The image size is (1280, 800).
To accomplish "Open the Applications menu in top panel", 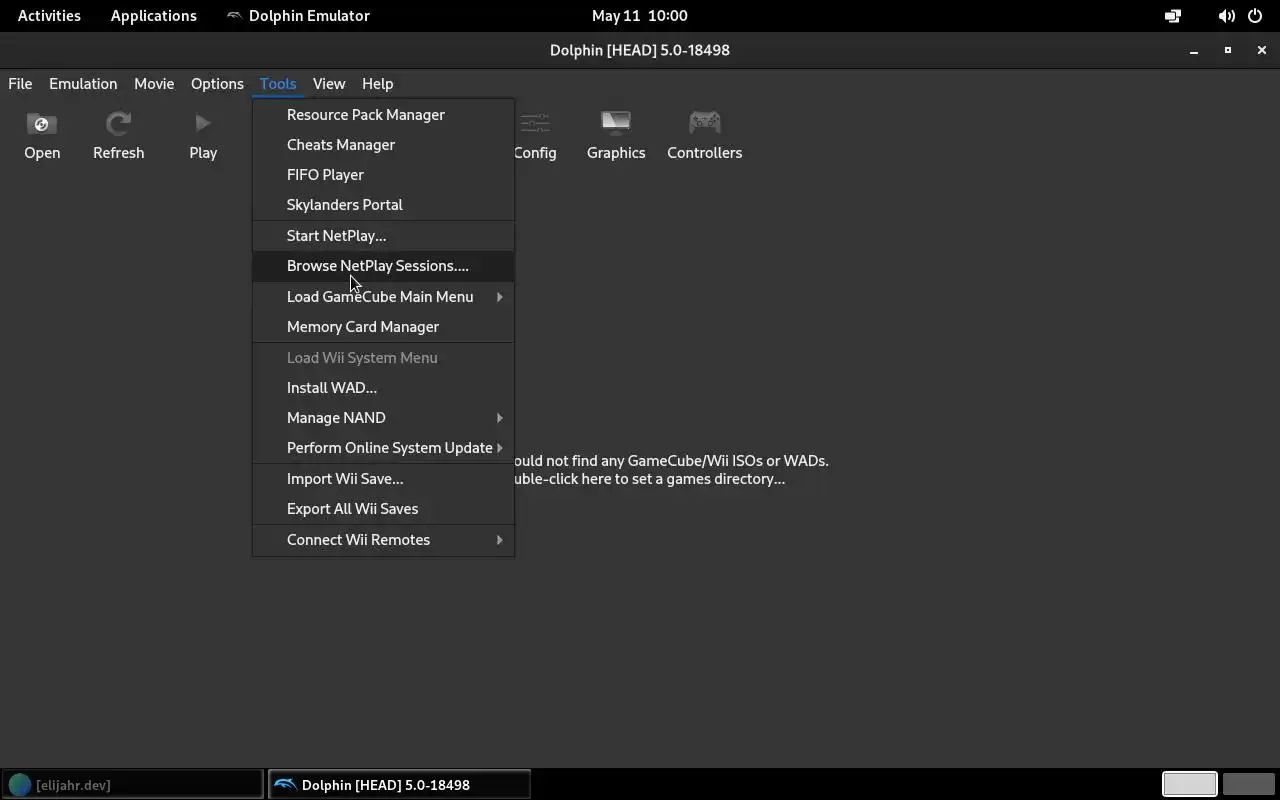I will 153,16.
